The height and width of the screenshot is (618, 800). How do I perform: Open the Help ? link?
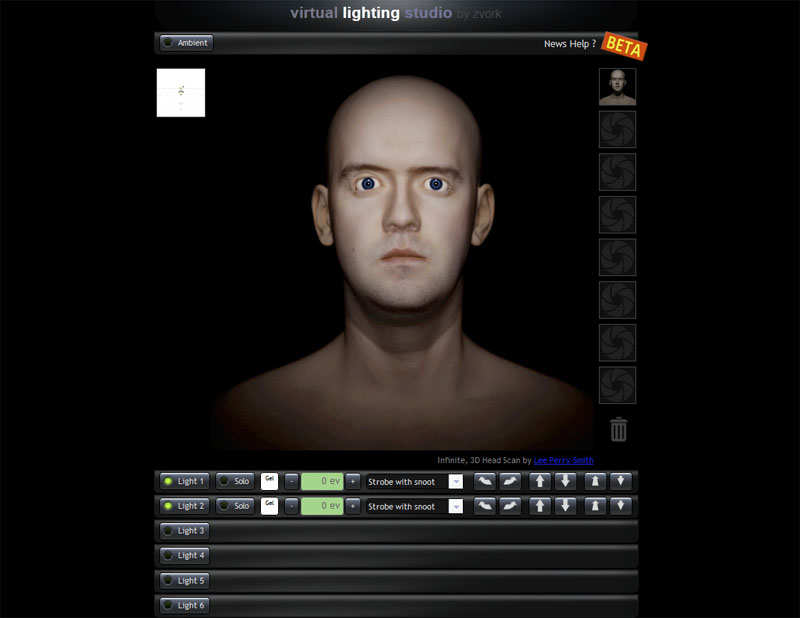(x=583, y=44)
